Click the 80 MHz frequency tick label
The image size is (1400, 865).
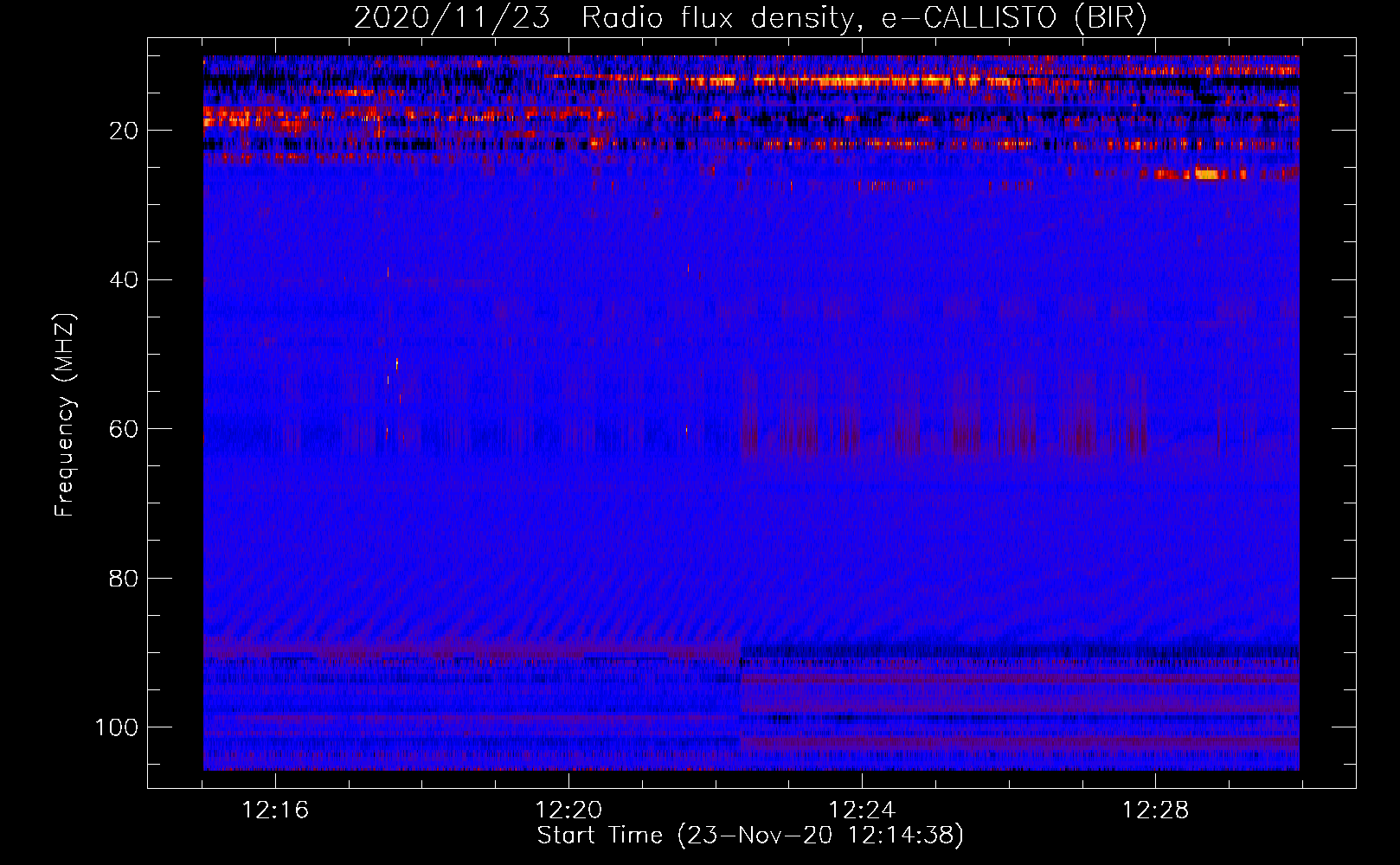[x=124, y=579]
